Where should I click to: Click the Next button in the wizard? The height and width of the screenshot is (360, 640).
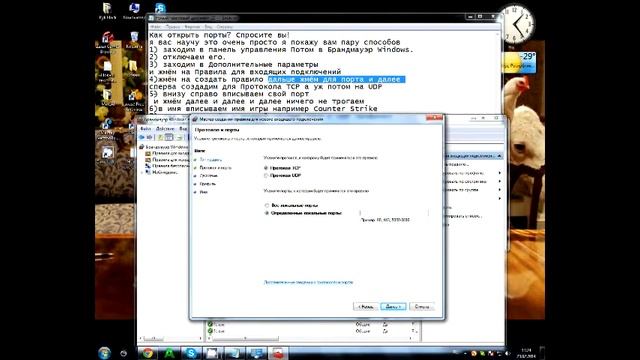click(393, 306)
